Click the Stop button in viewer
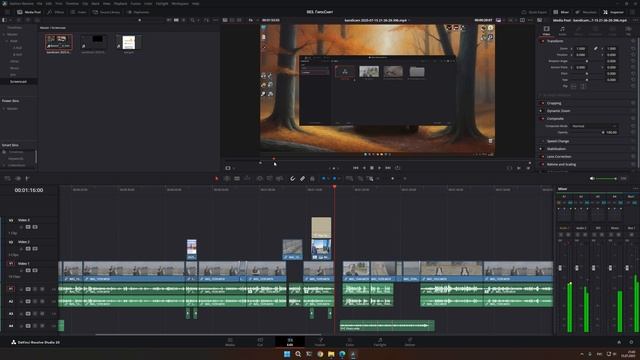This screenshot has width=640, height=360. [x=372, y=168]
